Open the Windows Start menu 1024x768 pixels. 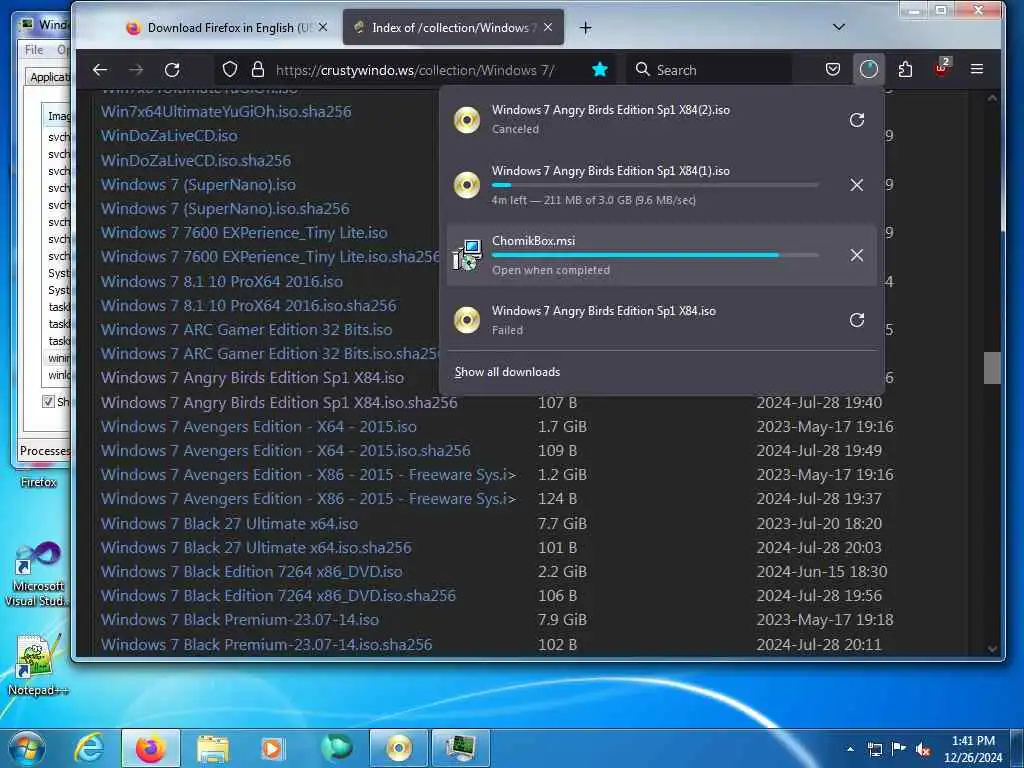[x=26, y=748]
